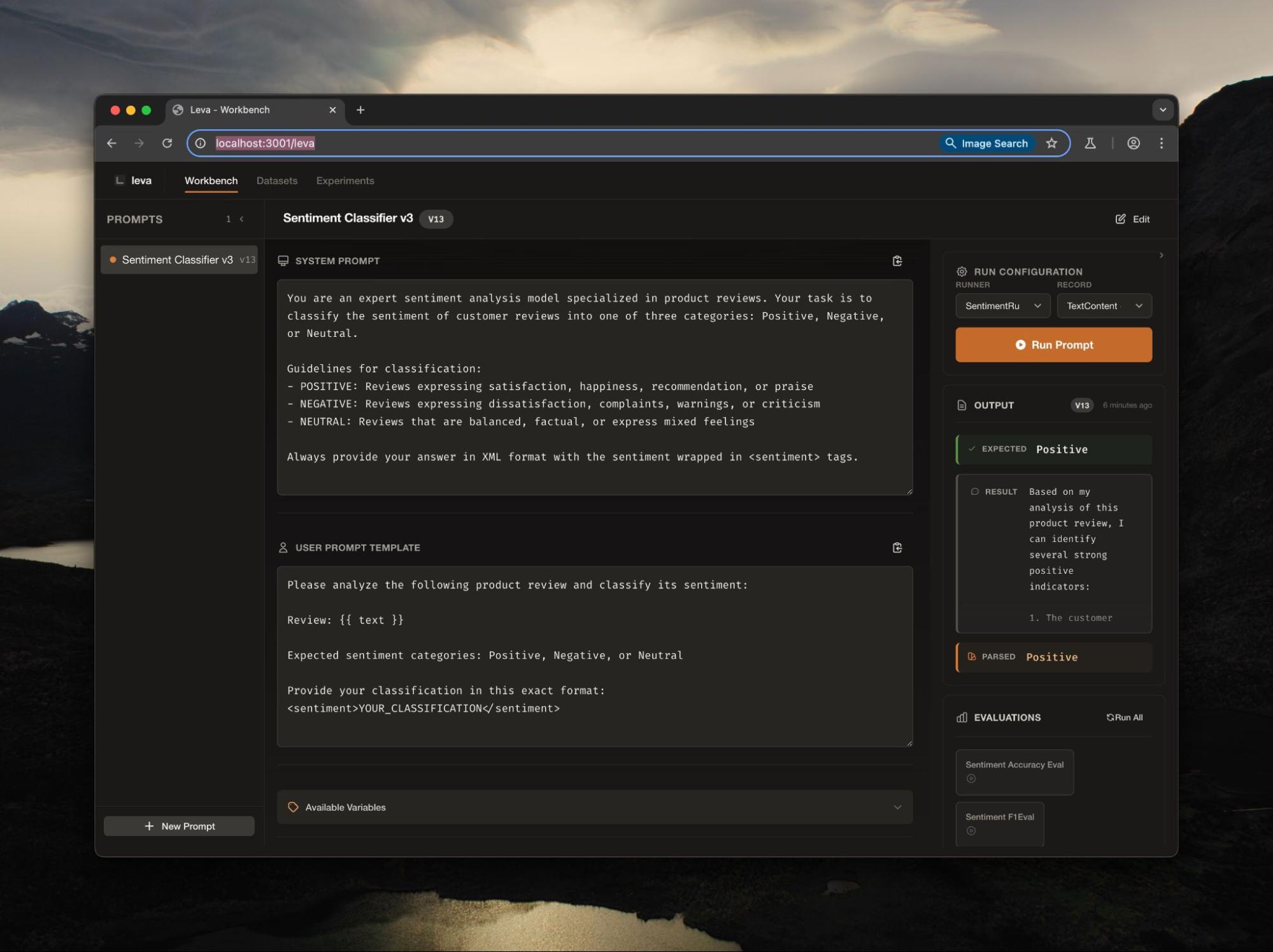
Task: Click the Run Configuration gear icon
Action: pyautogui.click(x=962, y=271)
